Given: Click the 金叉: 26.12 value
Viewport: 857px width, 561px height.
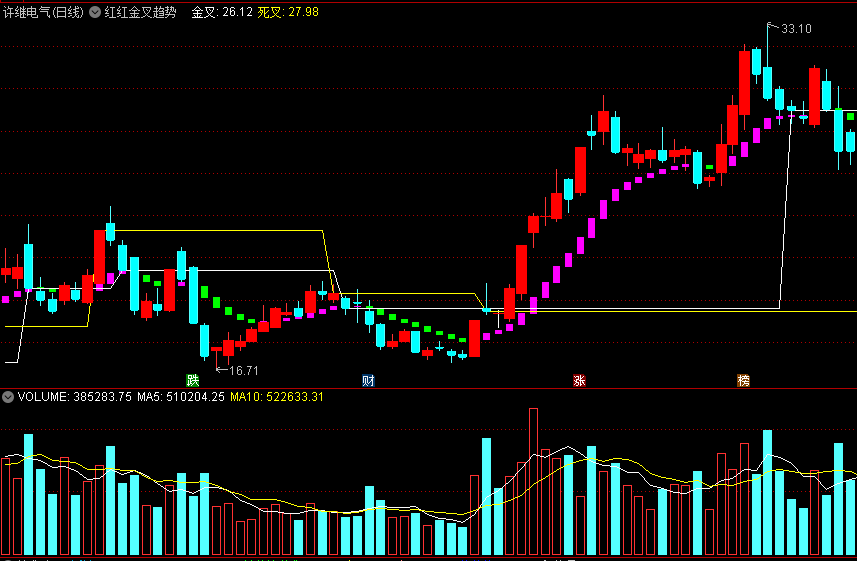Looking at the screenshot, I should tap(222, 12).
